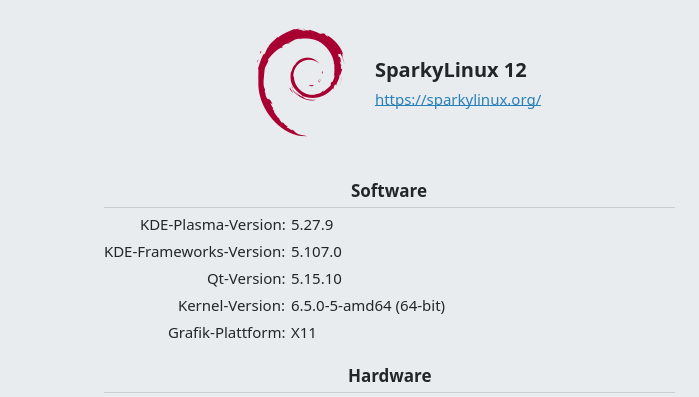Select the Qt version value 5.15.10

[316, 279]
